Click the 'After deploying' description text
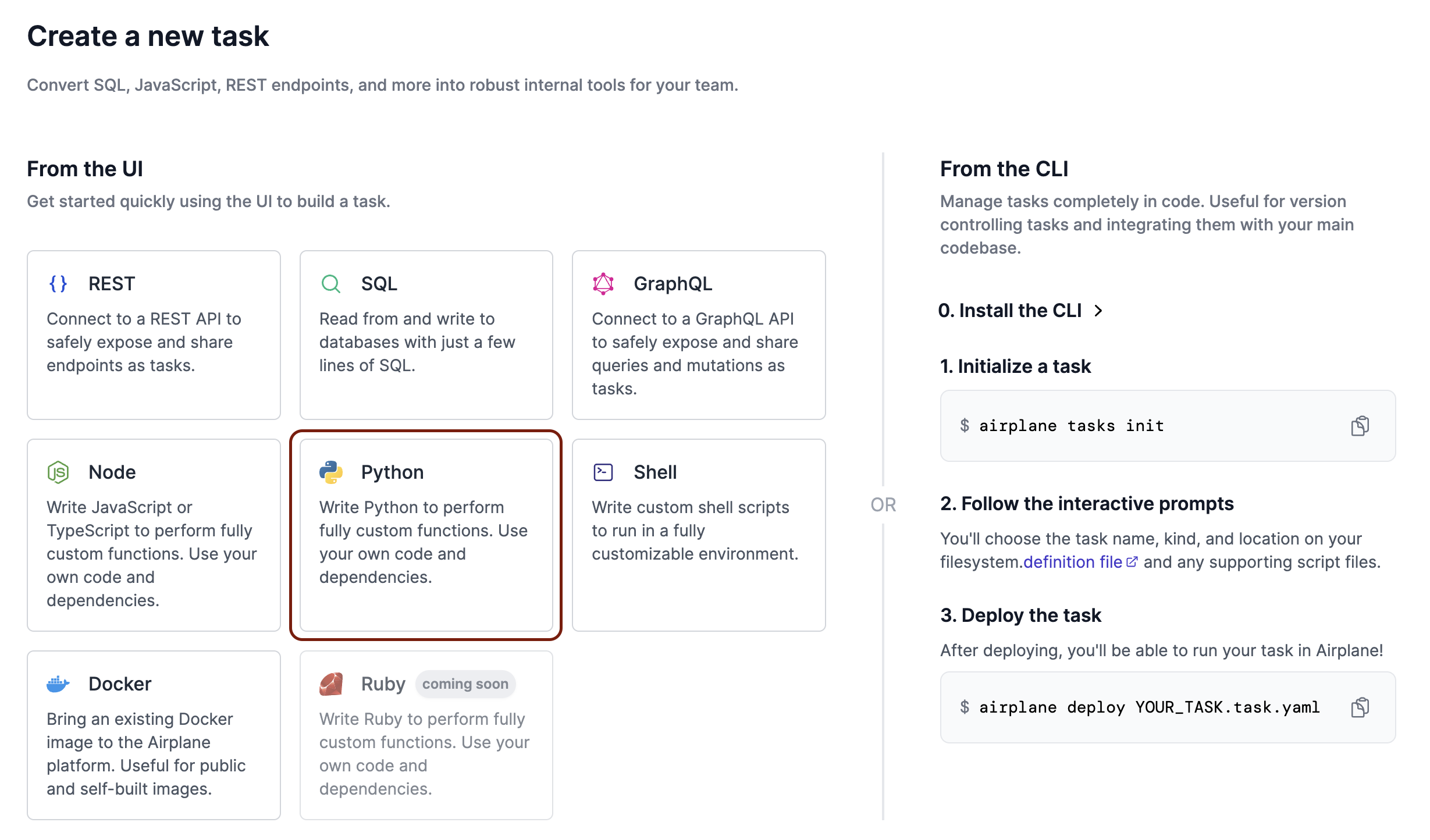1430x840 pixels. click(1162, 650)
